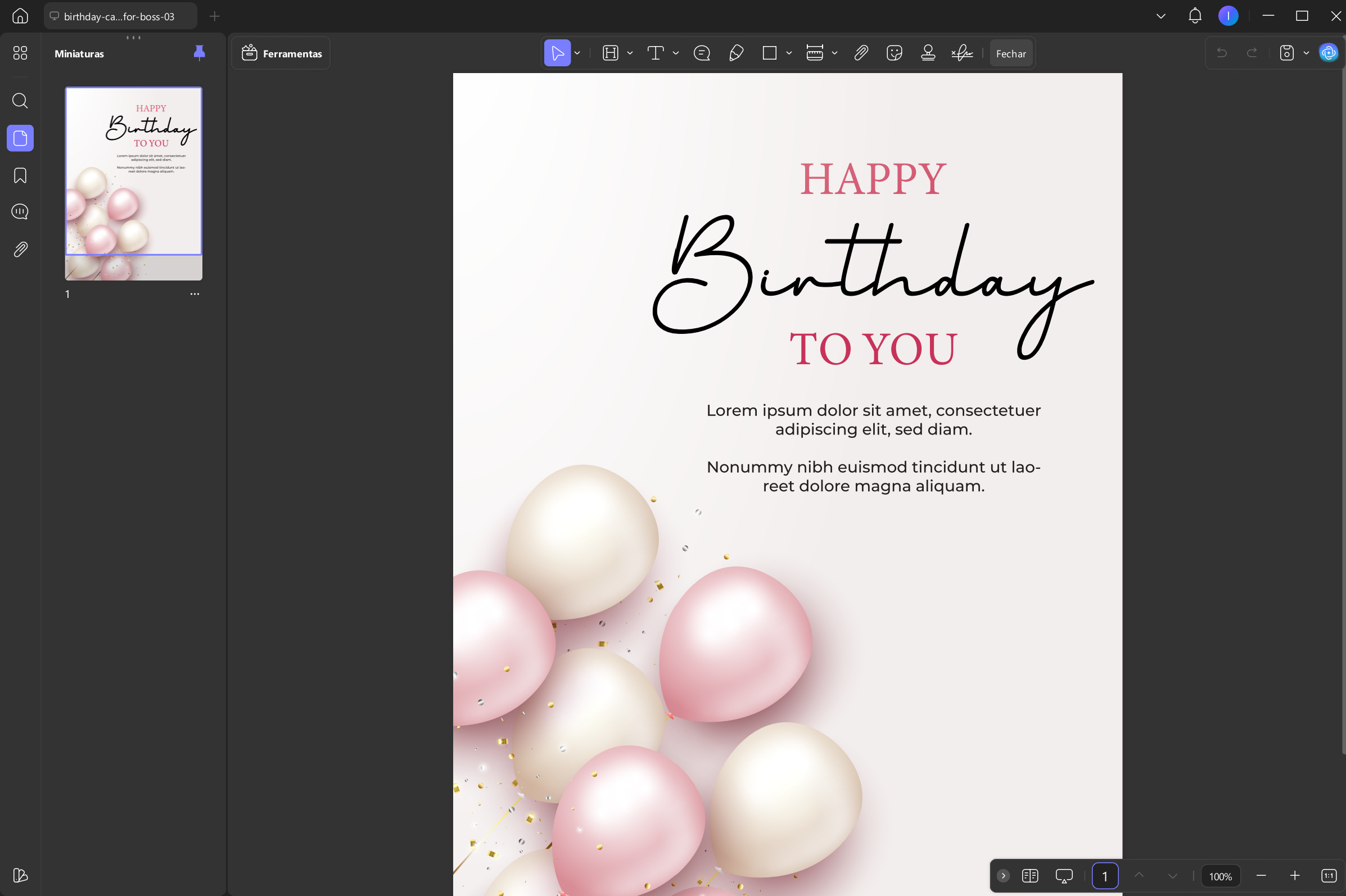Expand the text tool dropdown arrow
Screen dimensions: 1346x896
(676, 53)
